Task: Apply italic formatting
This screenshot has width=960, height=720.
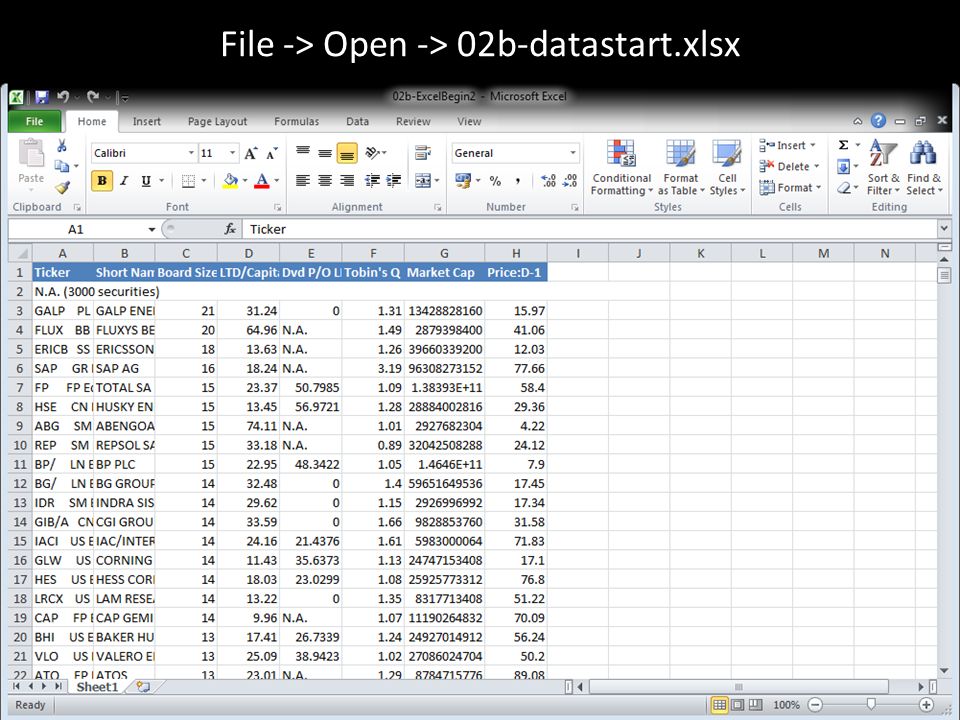Action: point(124,181)
